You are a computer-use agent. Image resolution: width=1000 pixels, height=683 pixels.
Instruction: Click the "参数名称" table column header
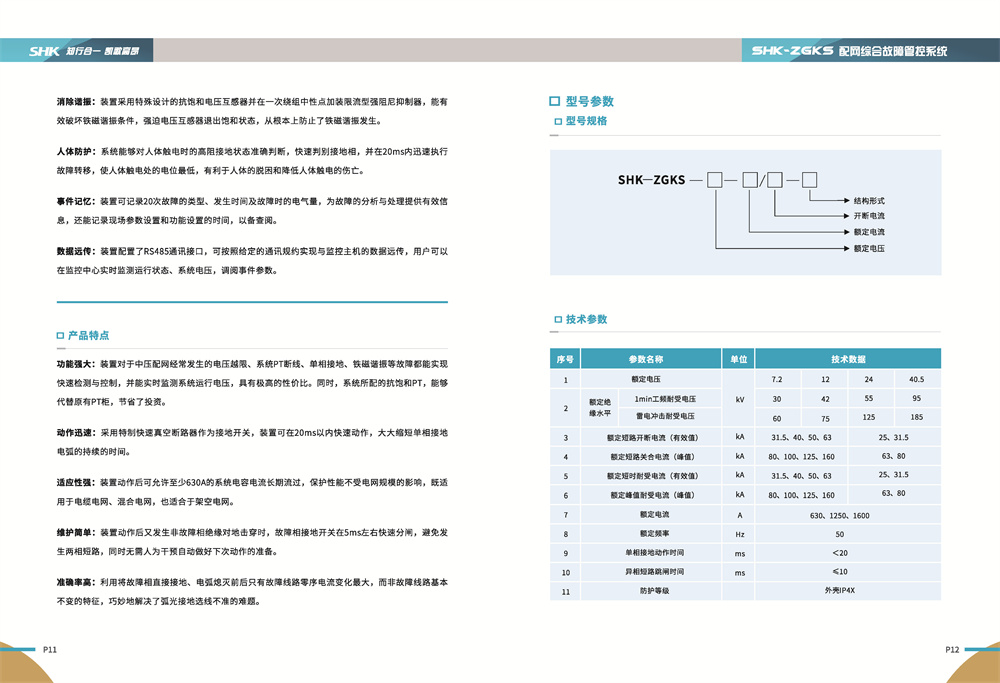[651, 359]
